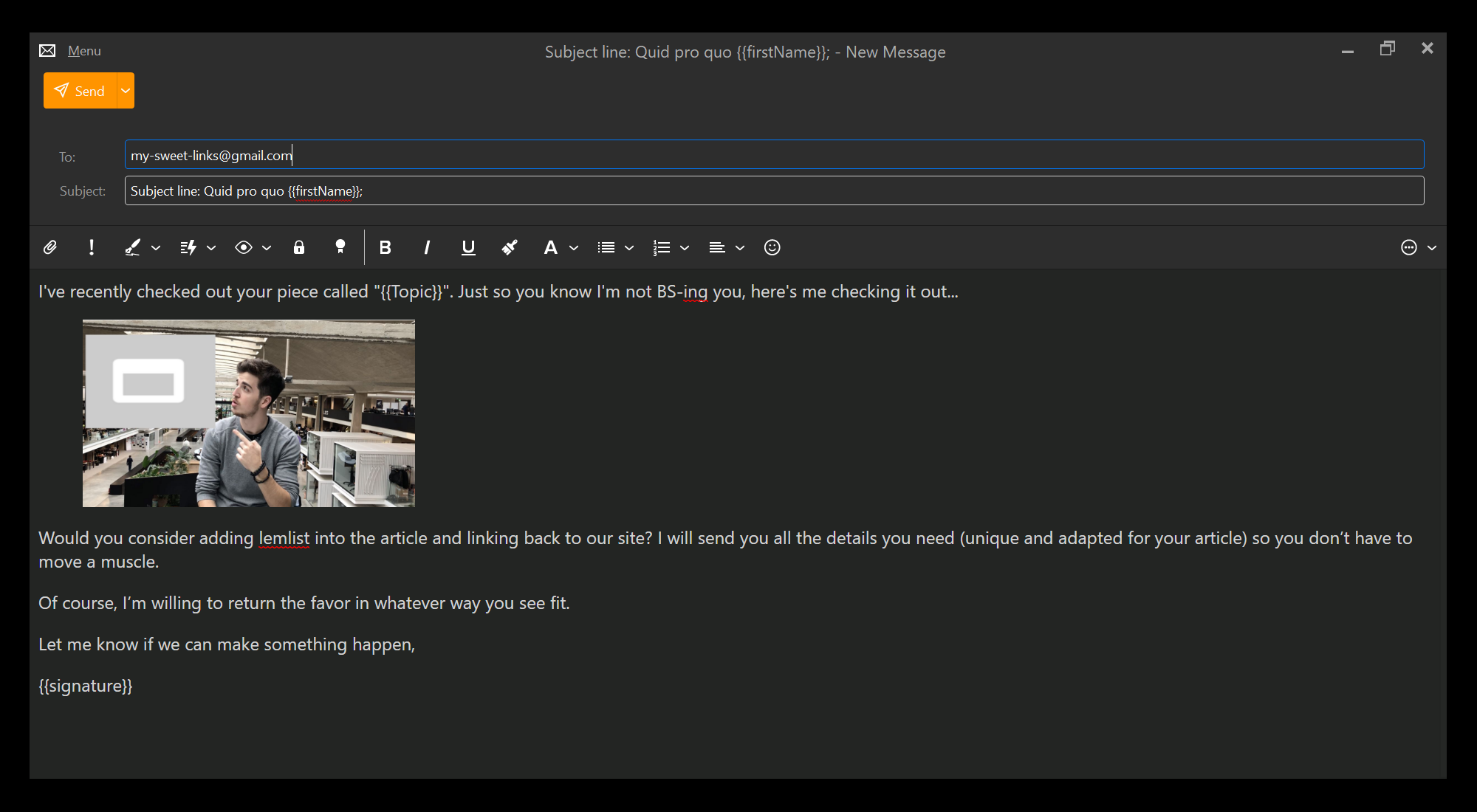Expand the bulleted list dropdown
This screenshot has height=812, width=1477.
tap(629, 248)
